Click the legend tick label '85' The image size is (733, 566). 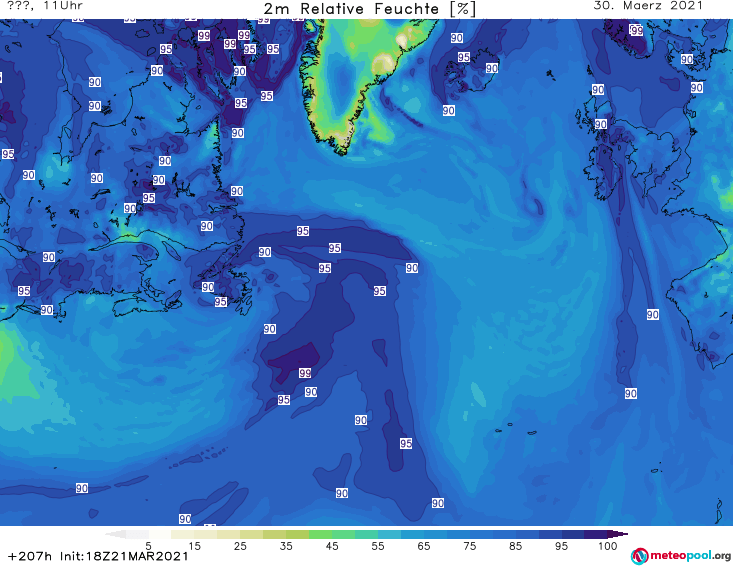click(515, 546)
